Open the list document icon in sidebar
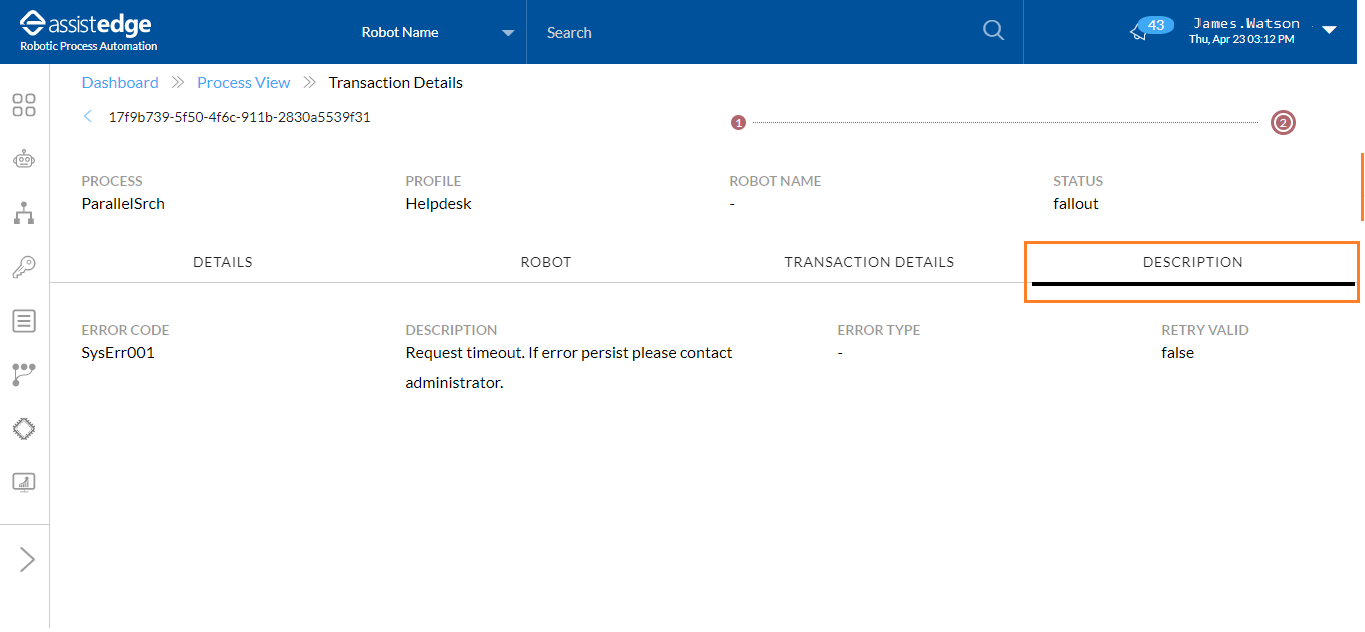This screenshot has width=1365, height=632. pos(24,321)
